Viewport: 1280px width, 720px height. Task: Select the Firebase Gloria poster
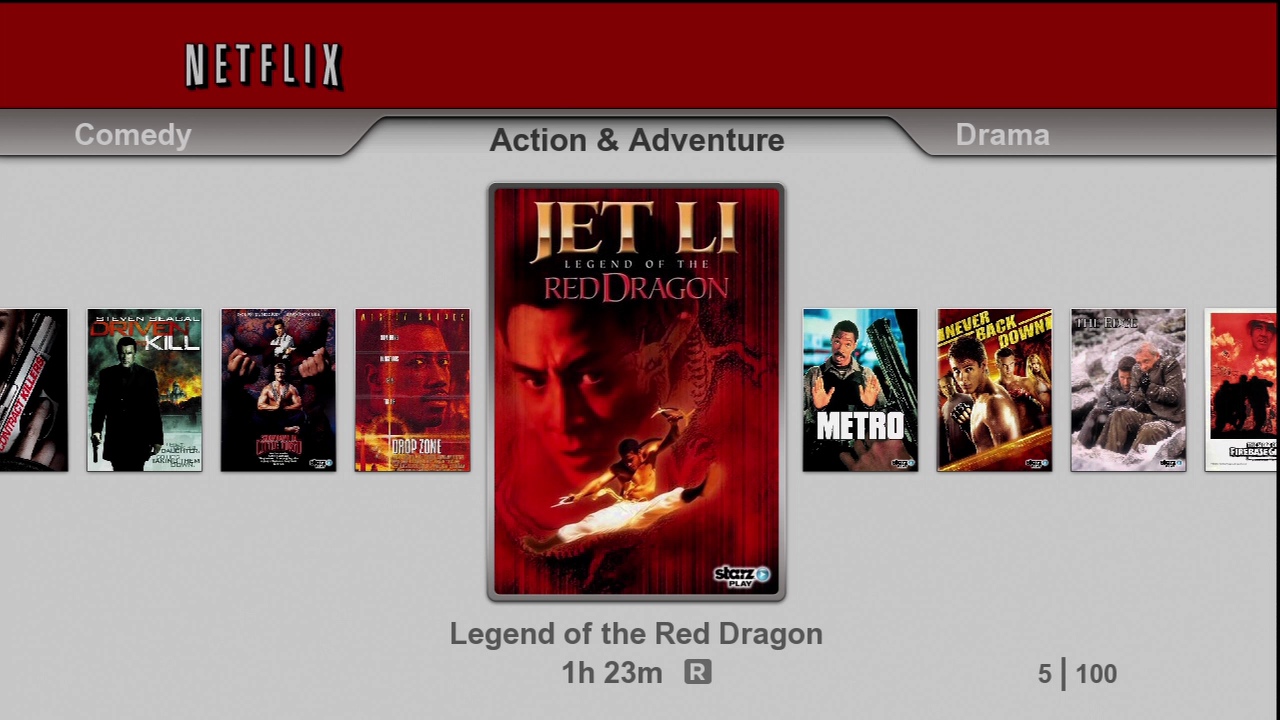(1241, 390)
